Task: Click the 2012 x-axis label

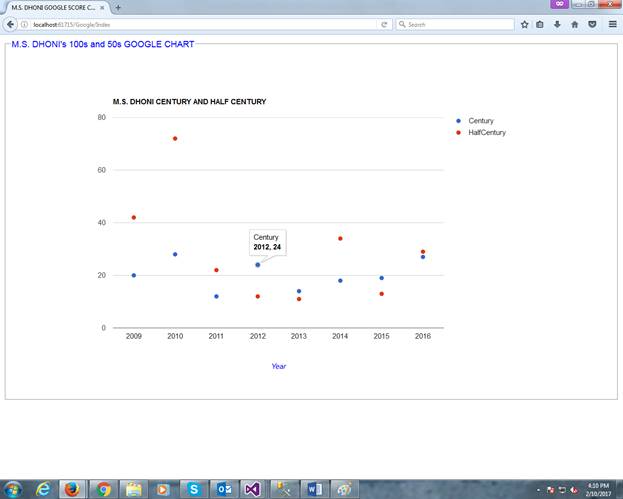Action: point(257,336)
